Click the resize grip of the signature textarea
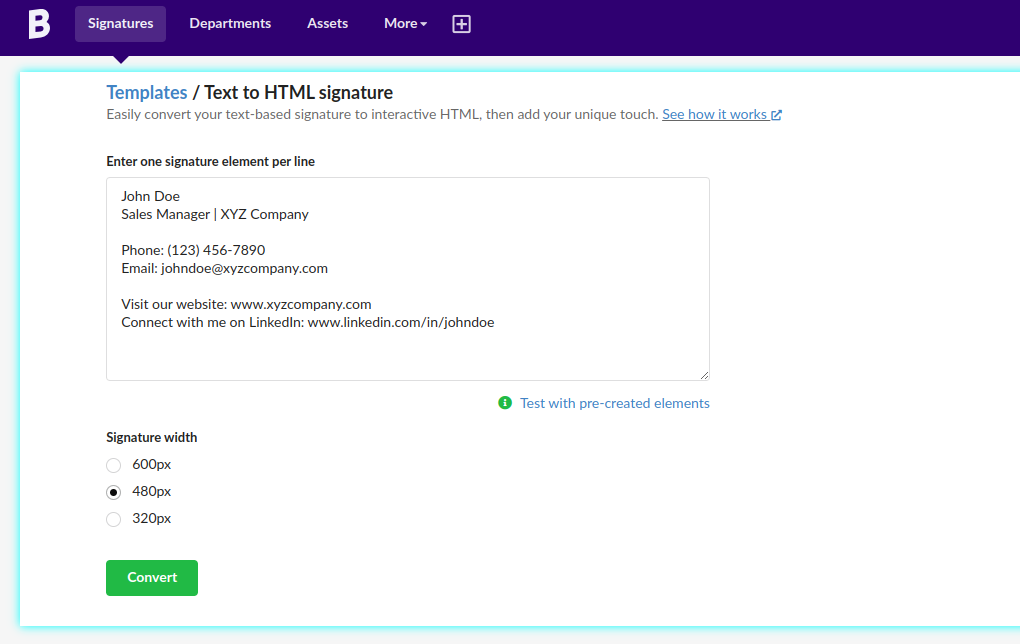Screen dimensions: 1020x644 coord(705,375)
